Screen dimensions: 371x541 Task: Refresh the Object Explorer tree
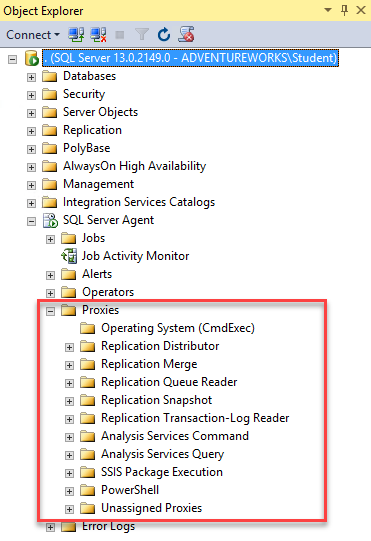pyautogui.click(x=164, y=35)
